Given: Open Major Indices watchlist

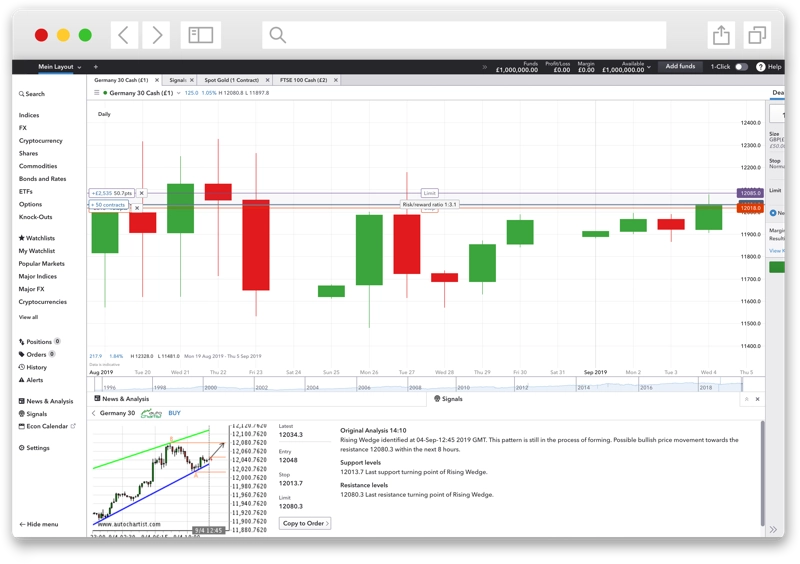Looking at the screenshot, I should coord(38,277).
